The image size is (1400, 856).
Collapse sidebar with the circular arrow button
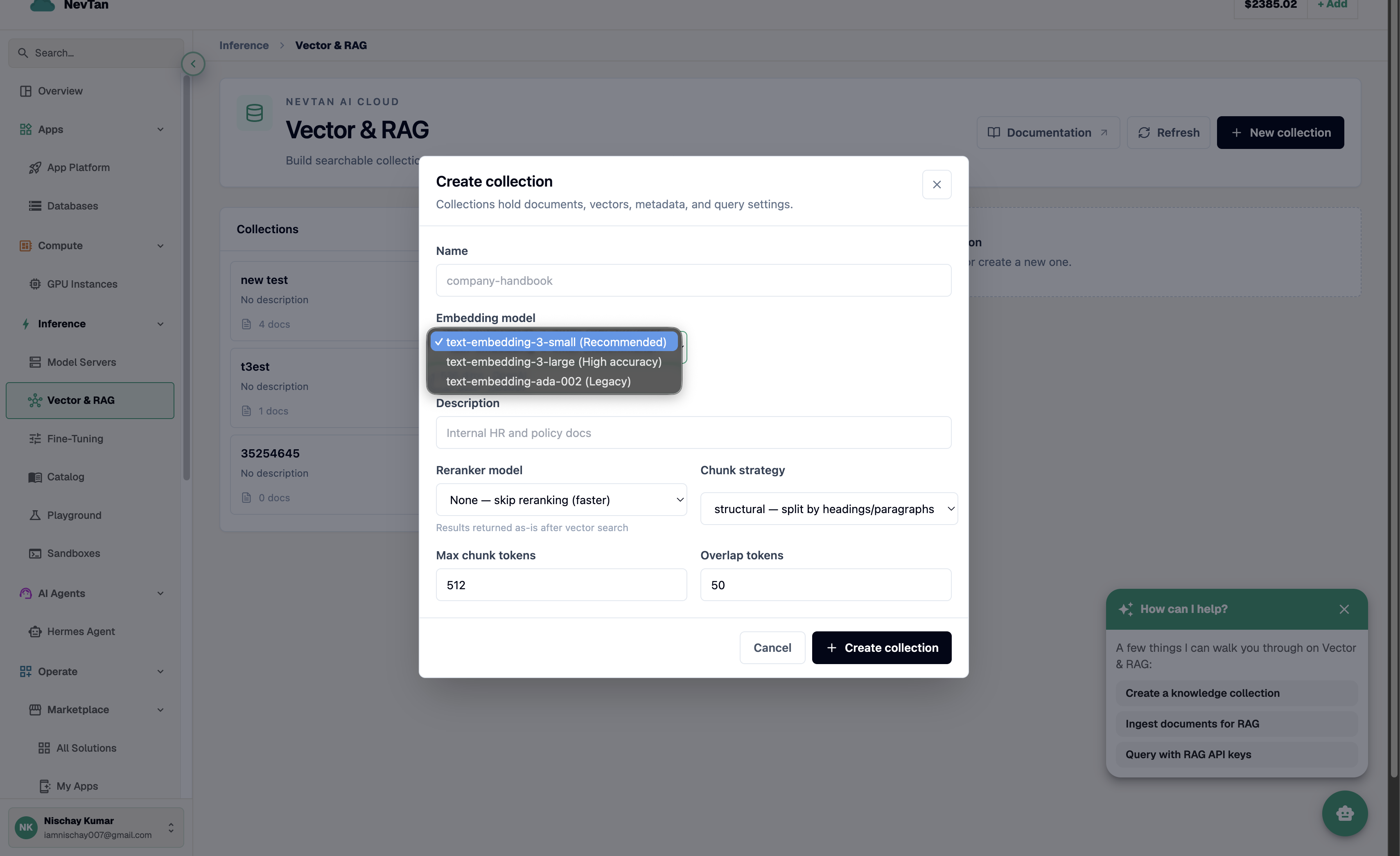(x=193, y=63)
